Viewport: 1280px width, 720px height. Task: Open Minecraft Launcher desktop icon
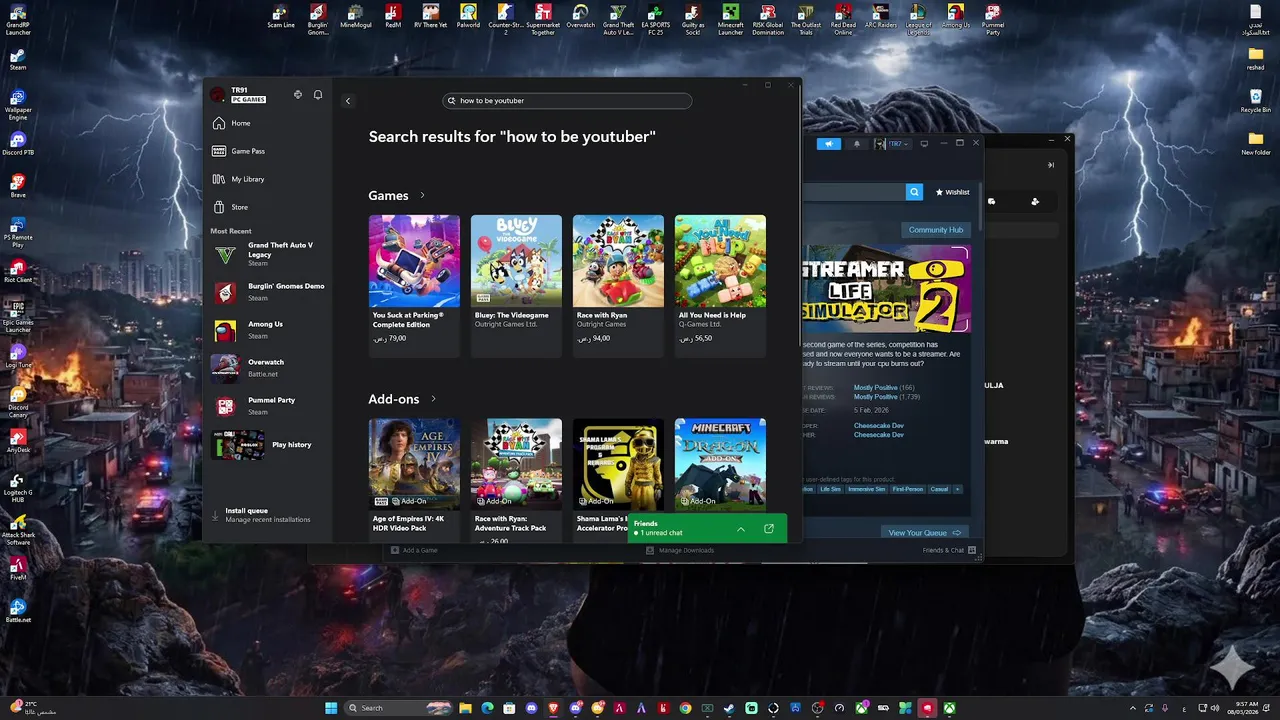(731, 19)
